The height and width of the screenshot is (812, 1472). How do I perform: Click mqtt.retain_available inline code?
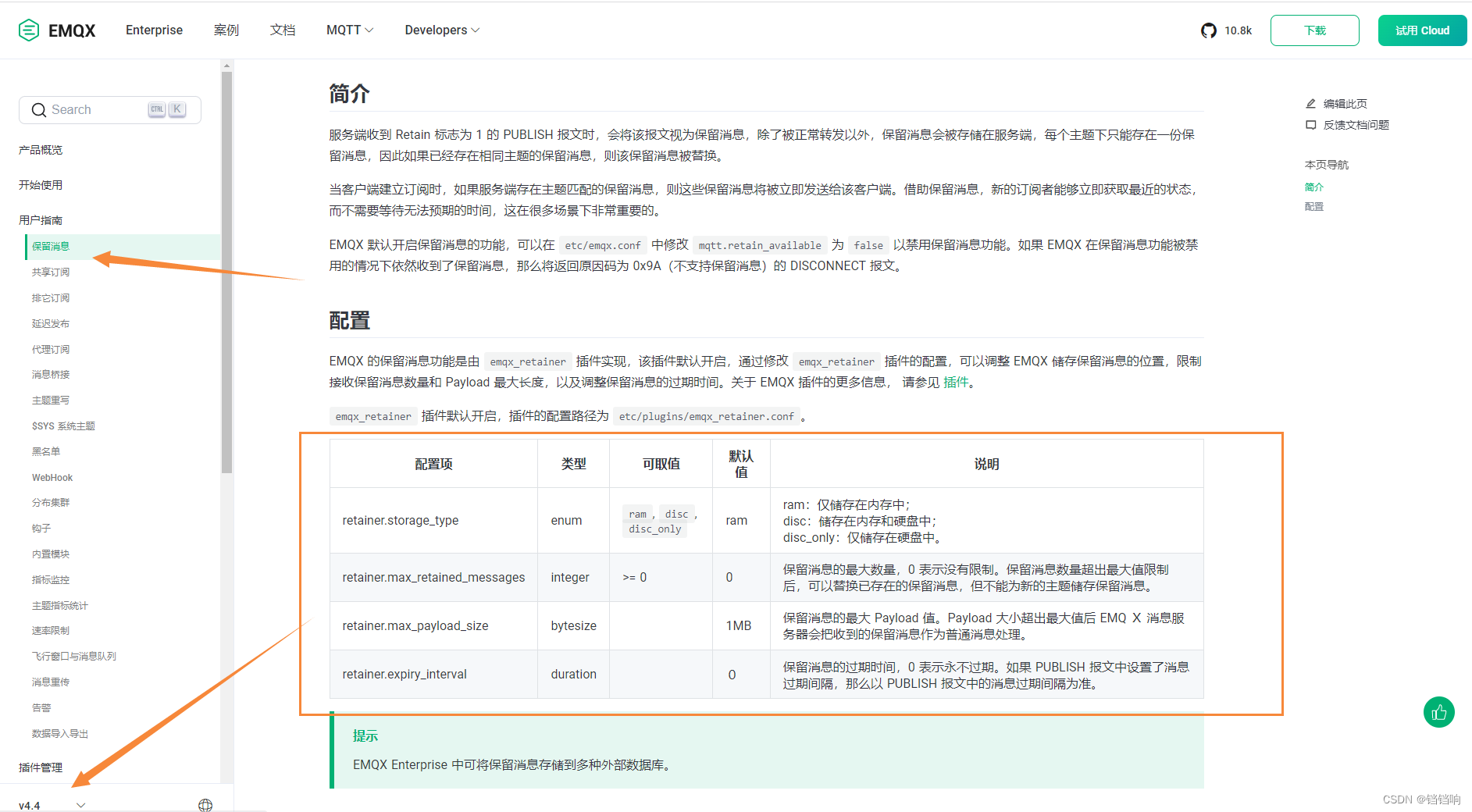(x=760, y=245)
